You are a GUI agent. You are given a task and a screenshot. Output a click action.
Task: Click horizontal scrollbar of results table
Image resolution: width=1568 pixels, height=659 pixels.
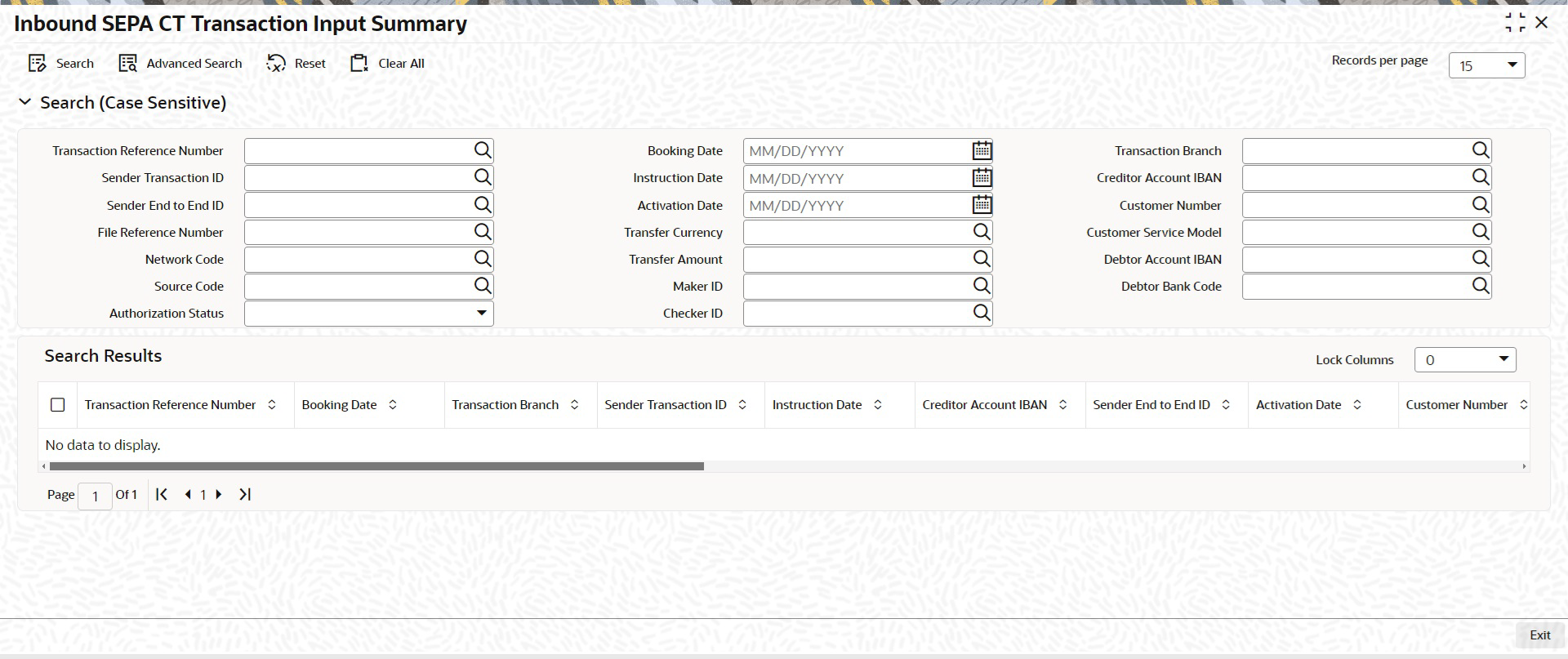[x=376, y=466]
